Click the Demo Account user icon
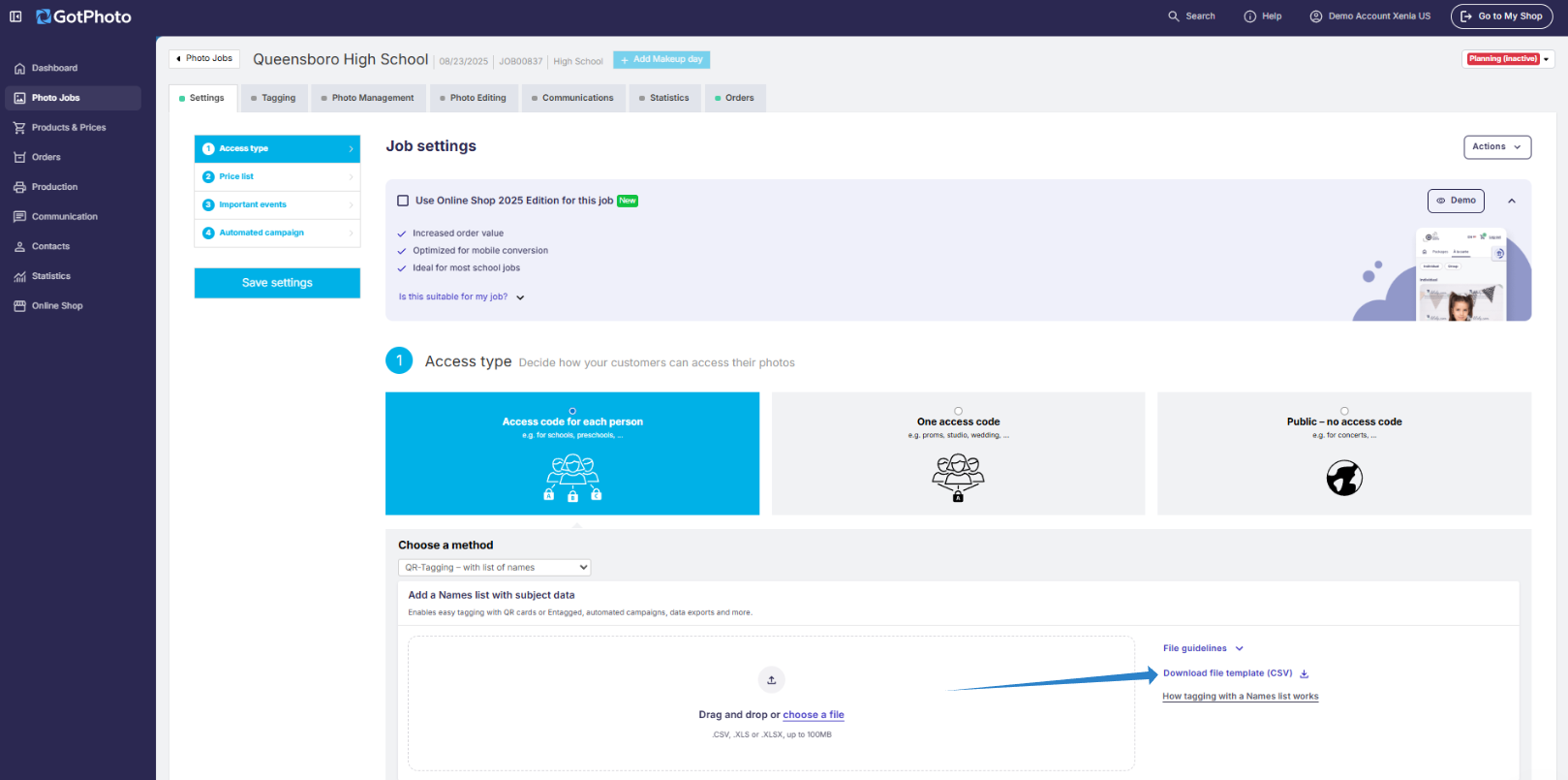This screenshot has width=1568, height=780. tap(1315, 16)
